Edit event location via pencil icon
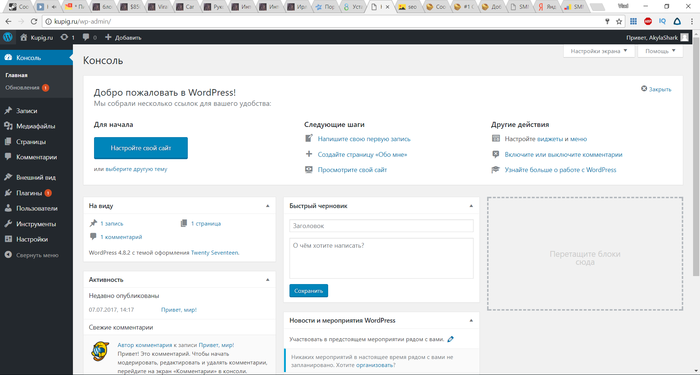Screen dimensions: 700x375 [x=450, y=339]
